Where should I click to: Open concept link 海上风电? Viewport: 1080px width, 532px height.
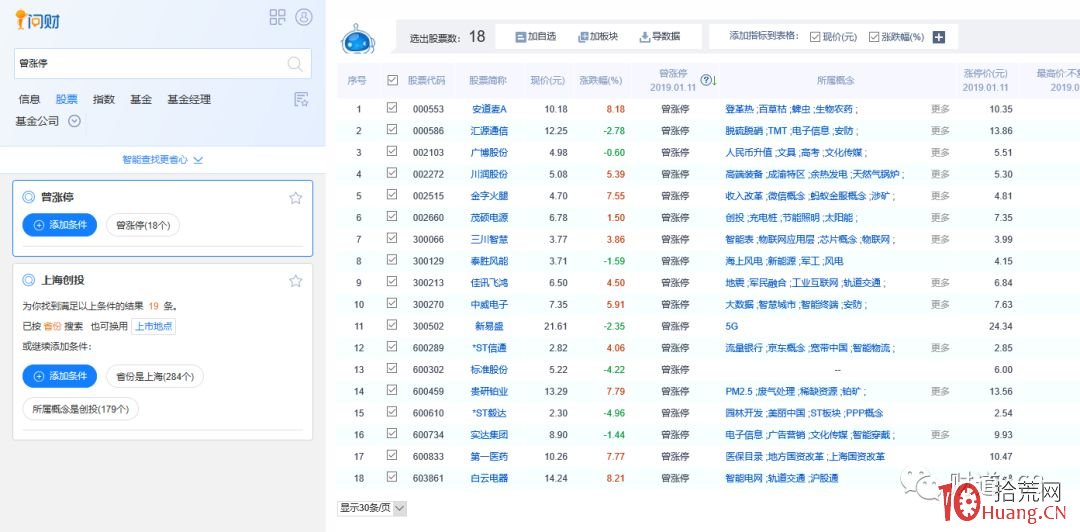click(745, 261)
